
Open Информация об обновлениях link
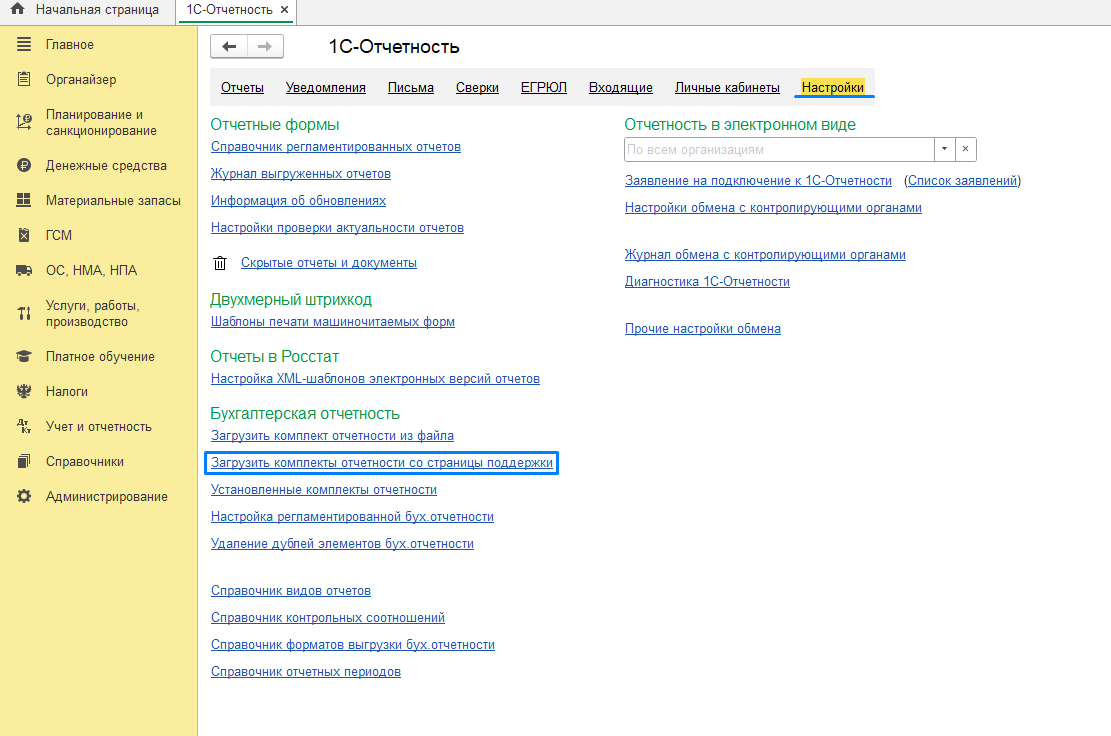tap(298, 200)
